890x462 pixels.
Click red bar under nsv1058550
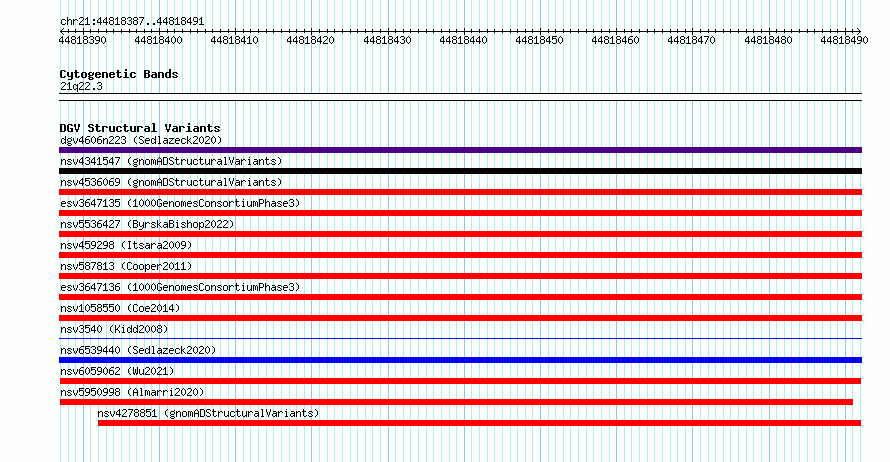460,318
